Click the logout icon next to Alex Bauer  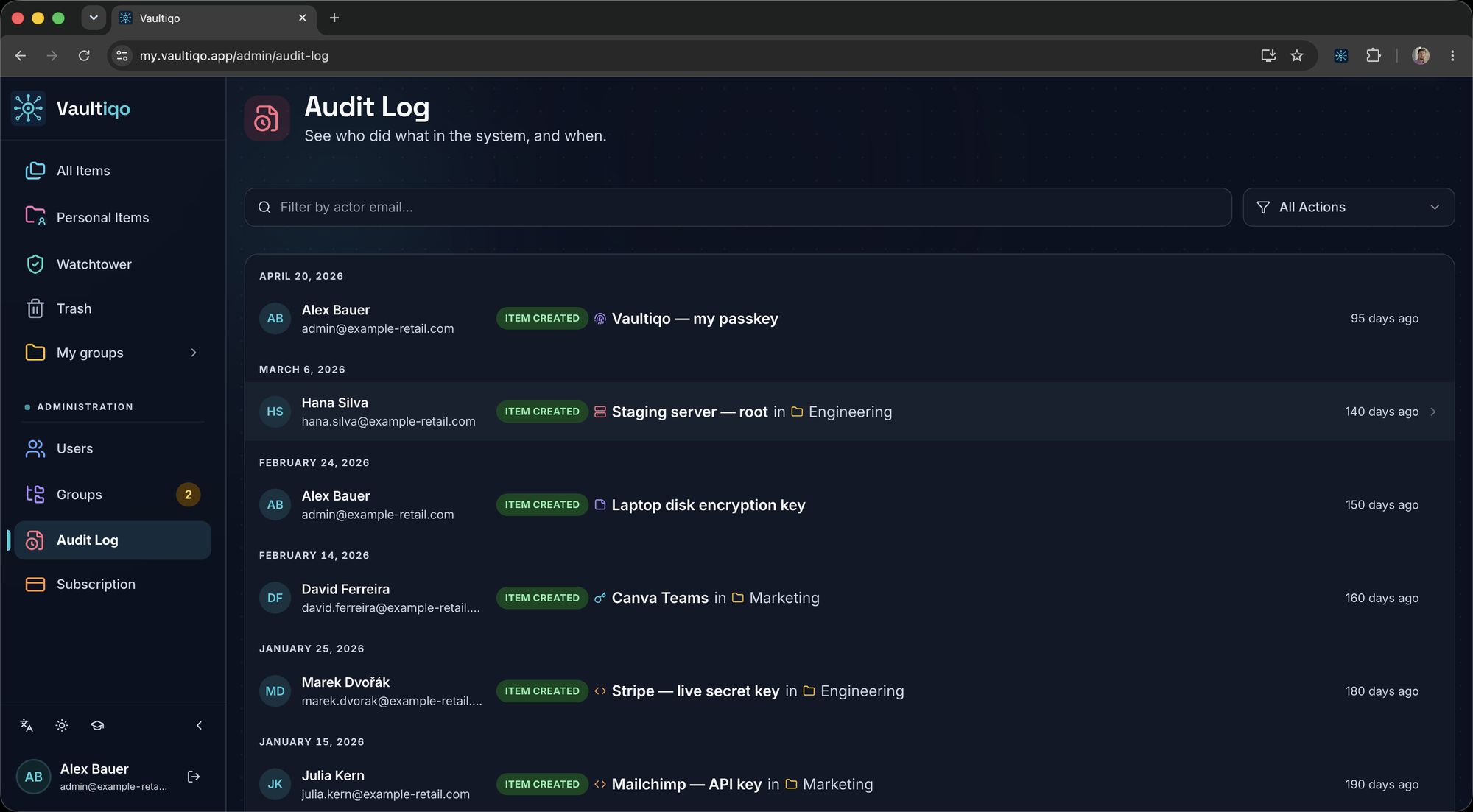coord(194,777)
